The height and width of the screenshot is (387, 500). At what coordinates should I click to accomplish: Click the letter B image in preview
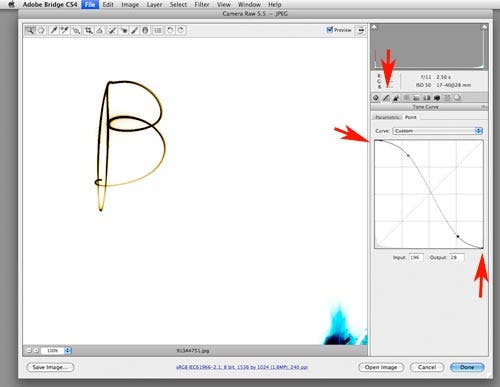[130, 146]
